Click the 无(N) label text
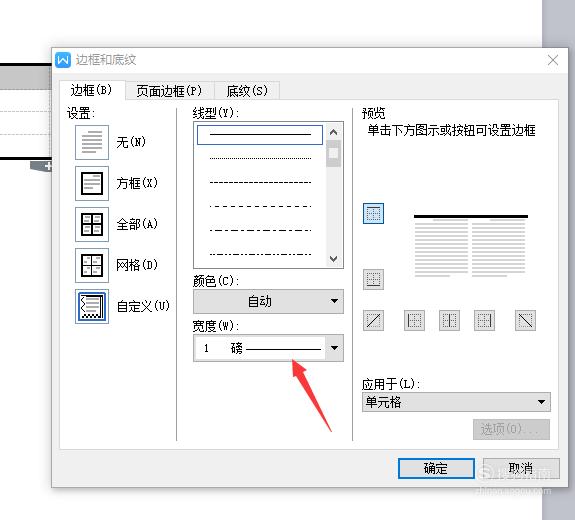The width and height of the screenshot is (575, 520). coord(131,142)
